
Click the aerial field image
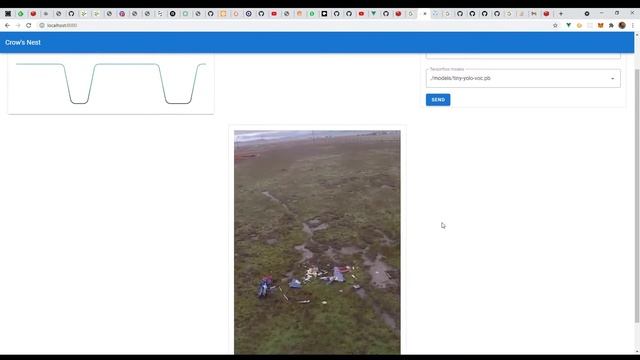317,242
